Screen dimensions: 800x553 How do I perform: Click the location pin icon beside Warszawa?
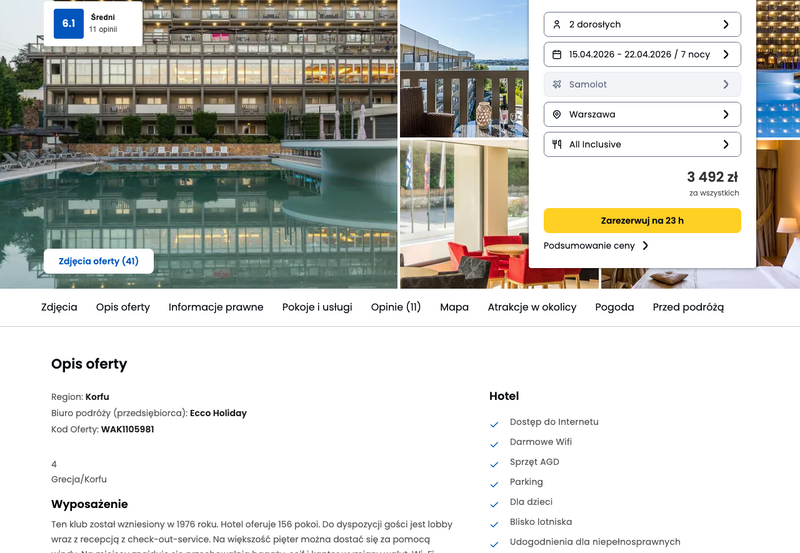tap(557, 115)
